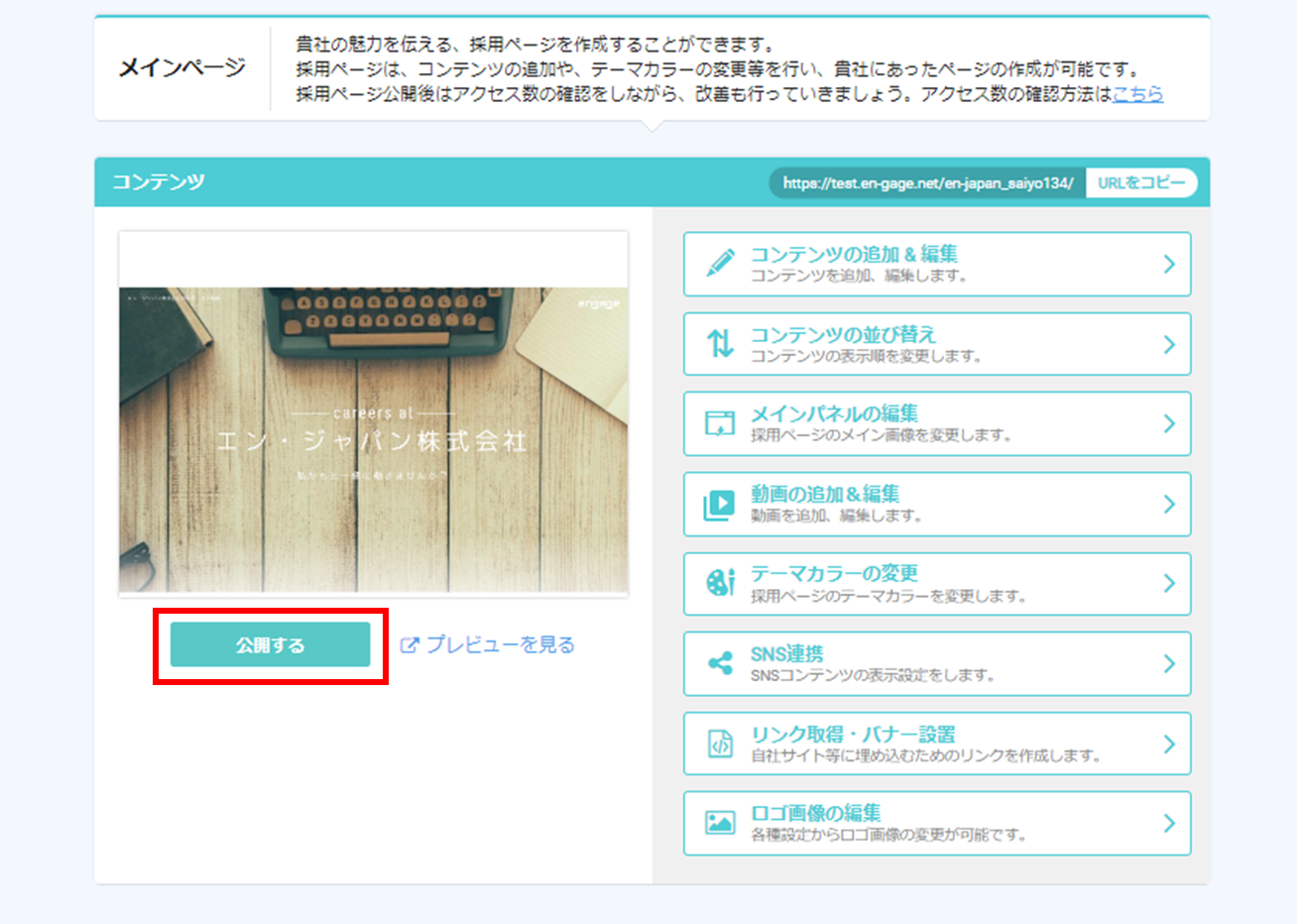Click description 各種設定からロゴ画像の変更が可能です。

[x=888, y=835]
